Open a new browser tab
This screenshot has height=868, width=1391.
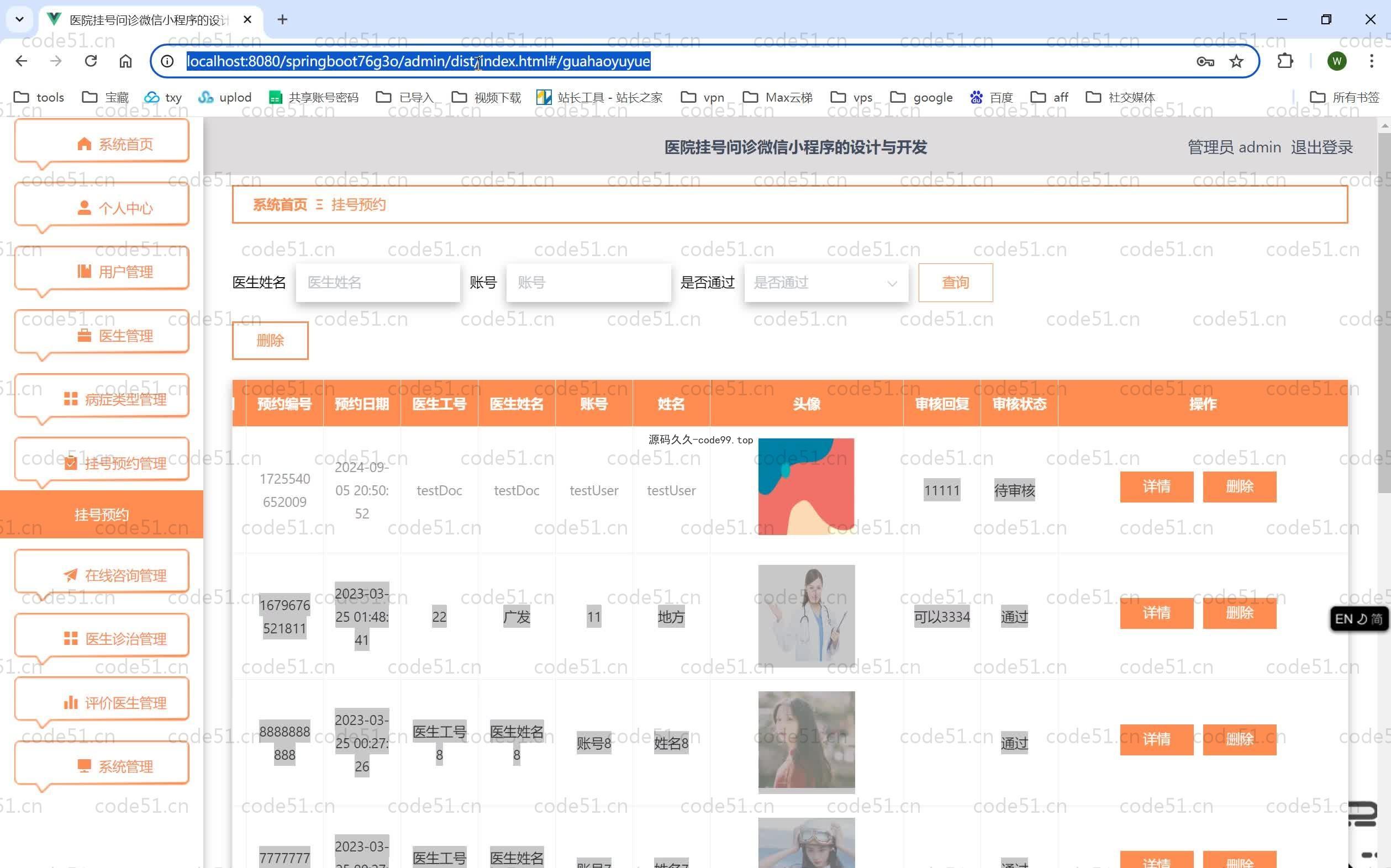tap(282, 19)
